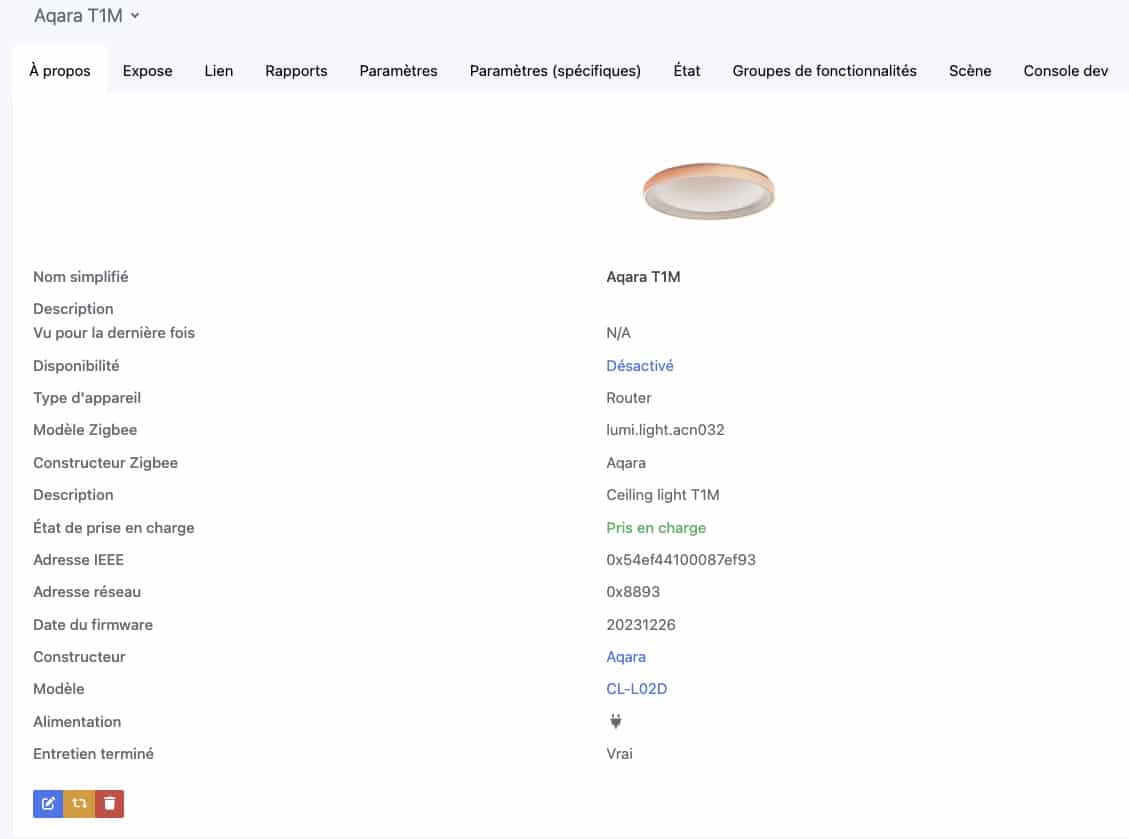This screenshot has width=1129, height=839.
Task: Click the blue edit device icon
Action: pyautogui.click(x=48, y=803)
